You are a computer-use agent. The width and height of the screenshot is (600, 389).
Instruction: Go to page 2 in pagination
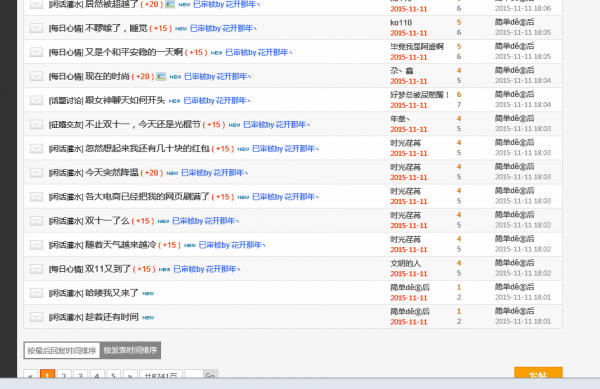pyautogui.click(x=64, y=376)
